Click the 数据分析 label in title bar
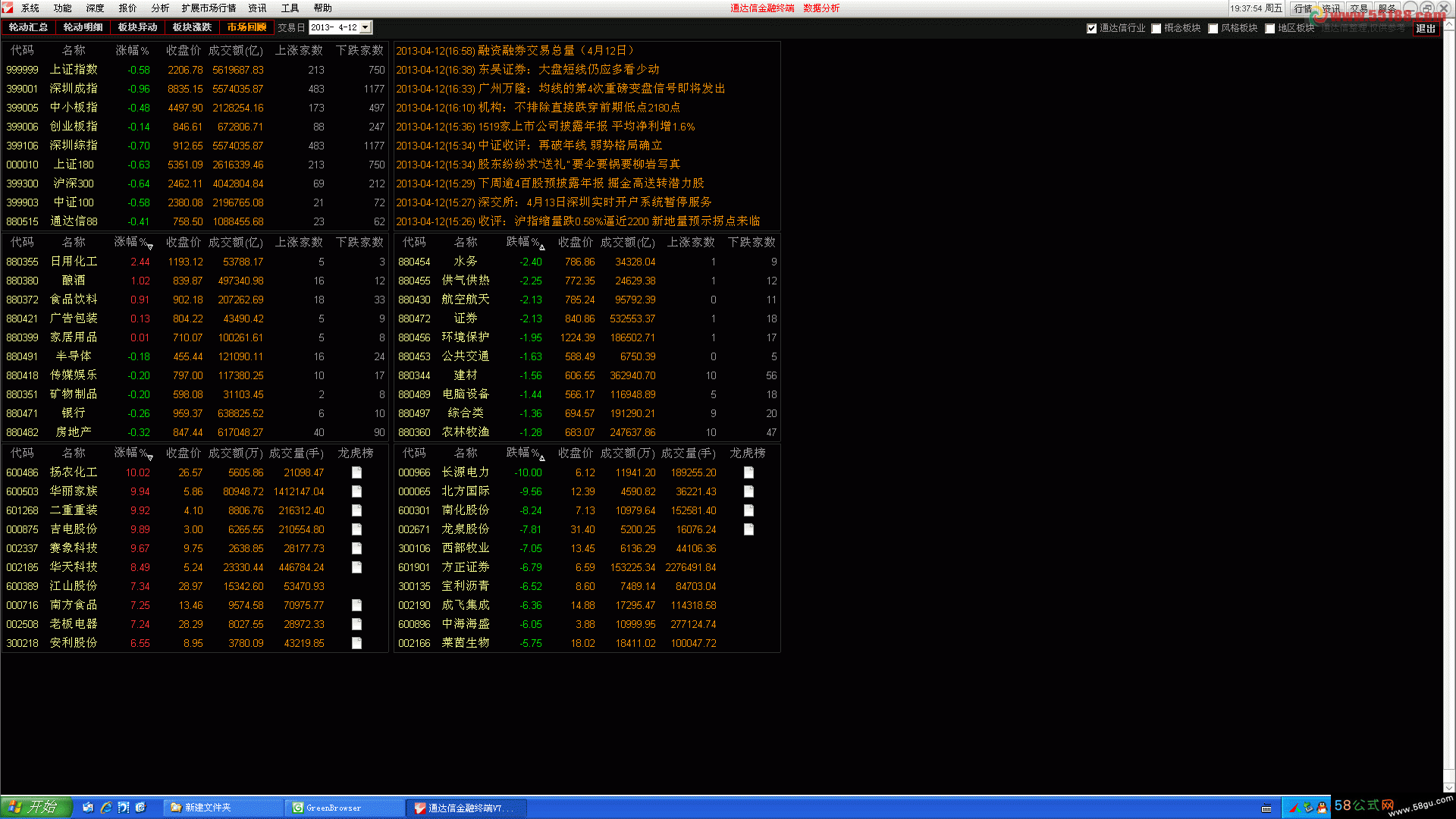Image resolution: width=1456 pixels, height=819 pixels. (x=821, y=8)
